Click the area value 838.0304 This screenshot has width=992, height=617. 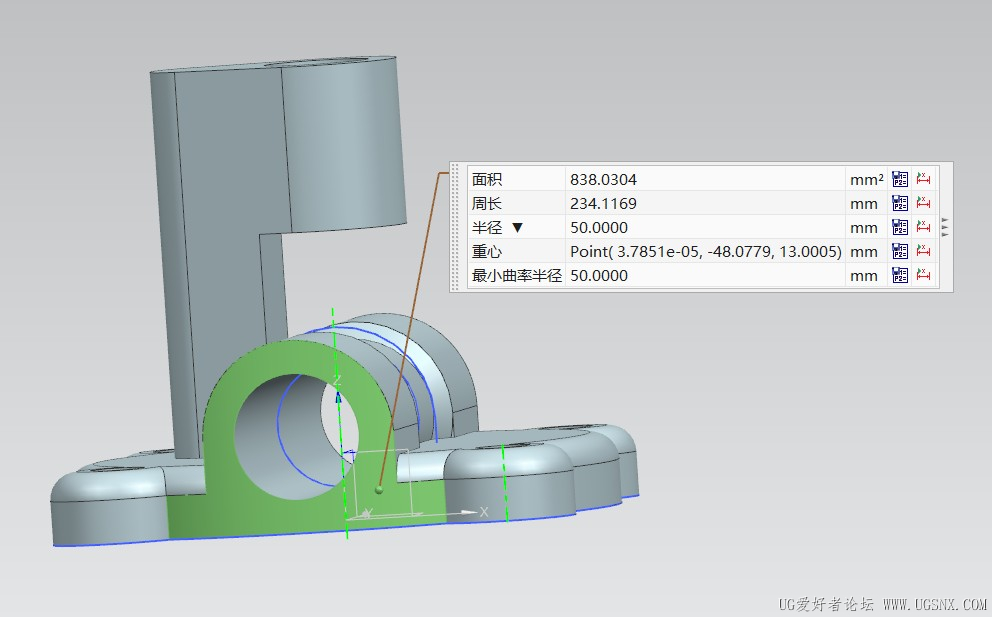[603, 180]
